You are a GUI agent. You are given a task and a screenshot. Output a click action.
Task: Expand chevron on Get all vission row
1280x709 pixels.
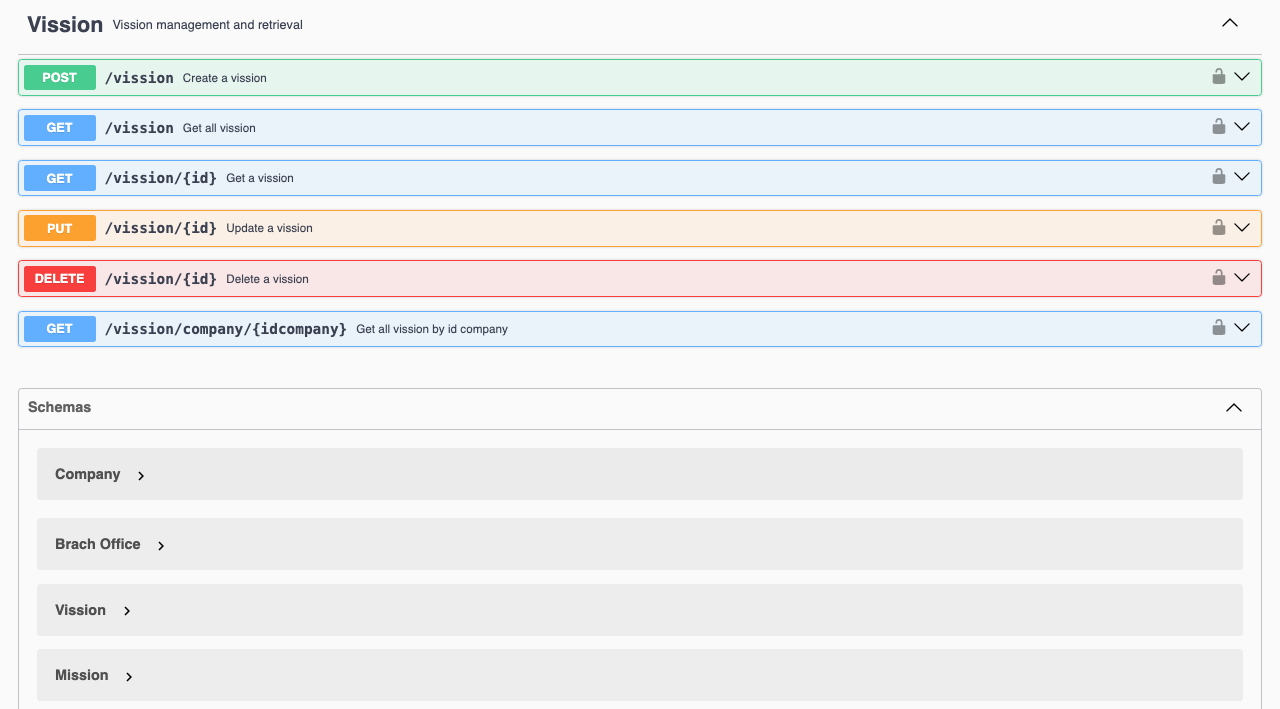(x=1242, y=127)
